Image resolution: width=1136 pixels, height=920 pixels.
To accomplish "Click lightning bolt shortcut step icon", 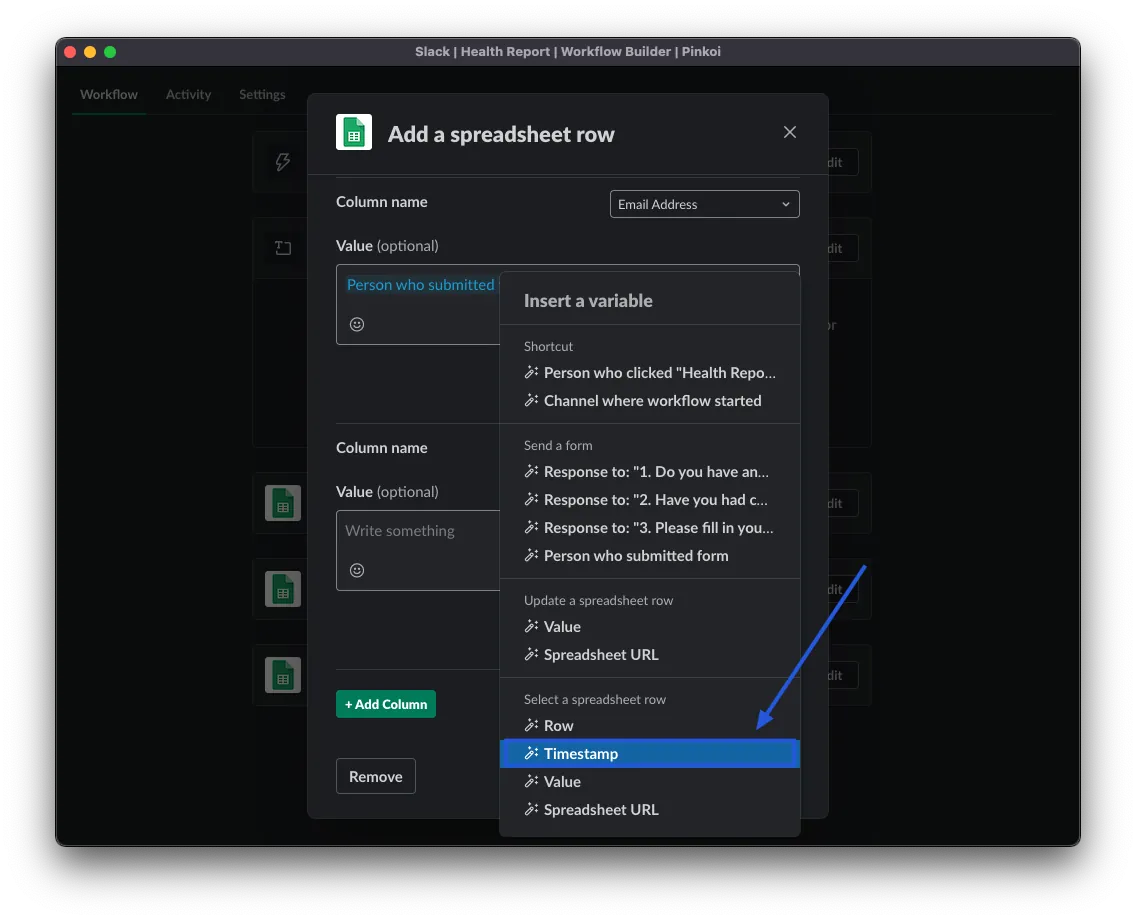I will tap(283, 162).
